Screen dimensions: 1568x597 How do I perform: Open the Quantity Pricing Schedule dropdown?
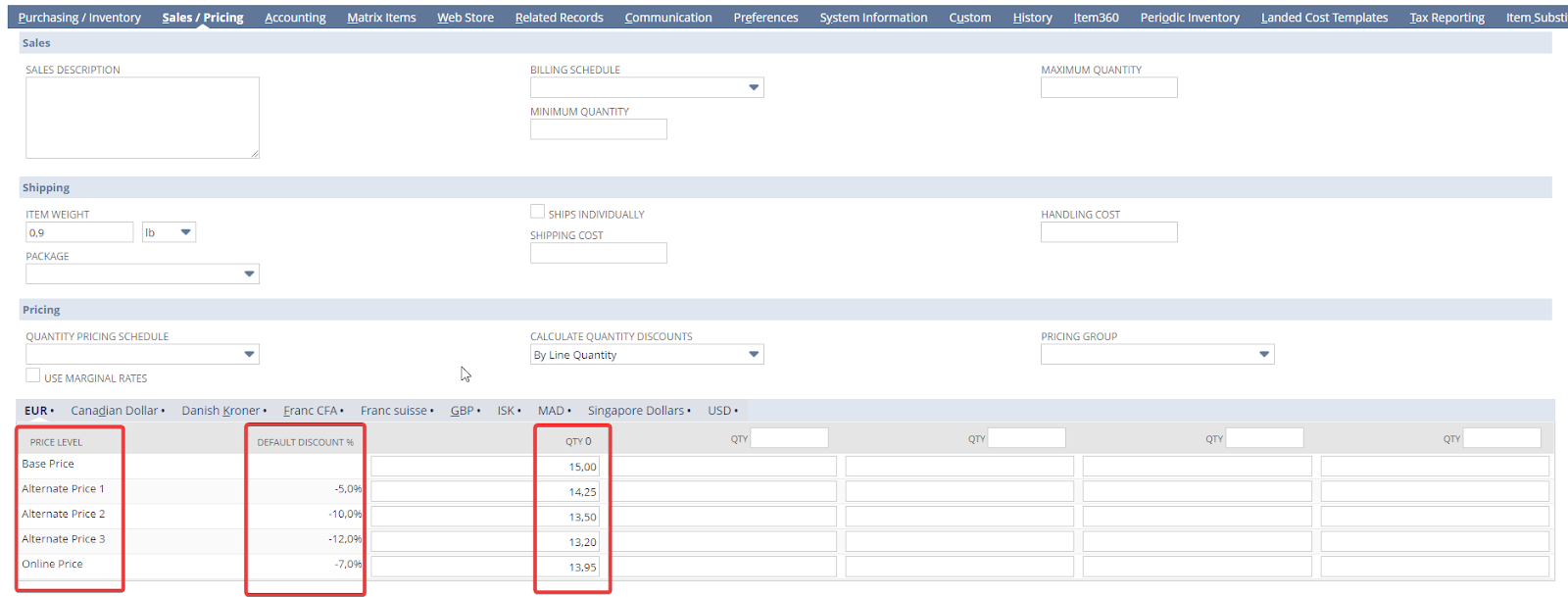point(142,354)
